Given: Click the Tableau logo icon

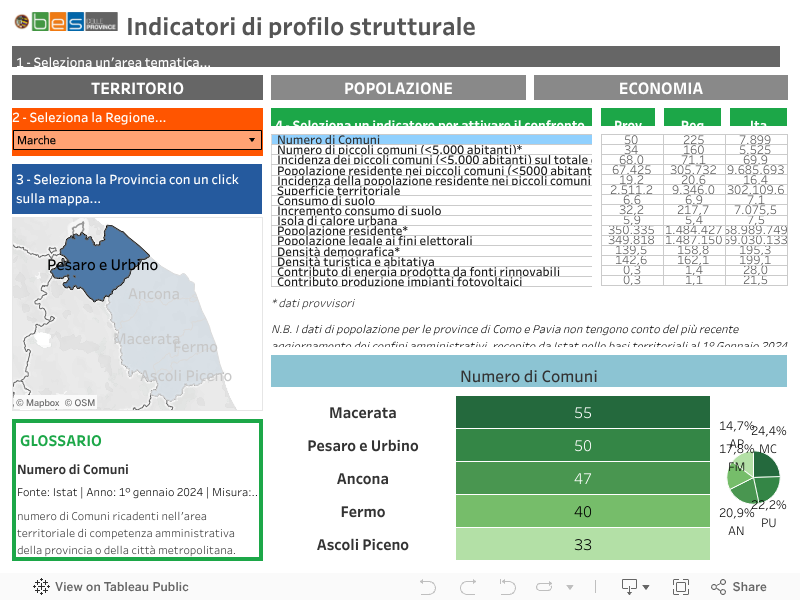Looking at the screenshot, I should [42, 587].
